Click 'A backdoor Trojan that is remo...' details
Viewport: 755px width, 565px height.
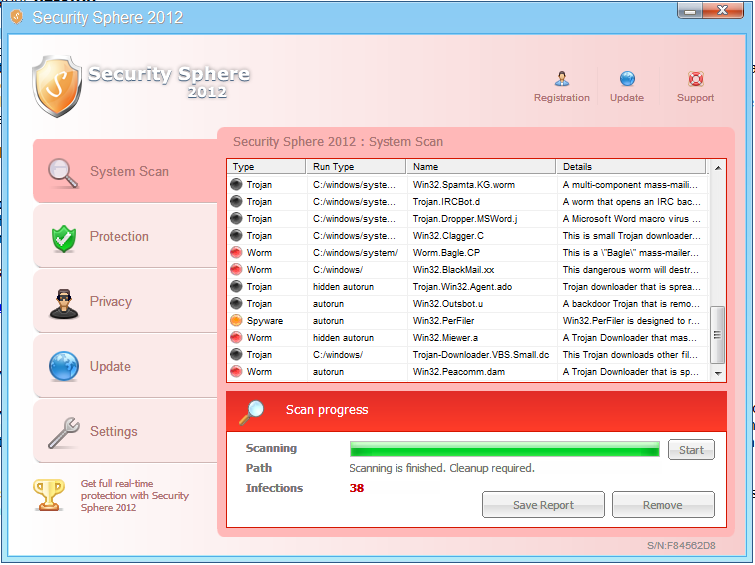(631, 304)
